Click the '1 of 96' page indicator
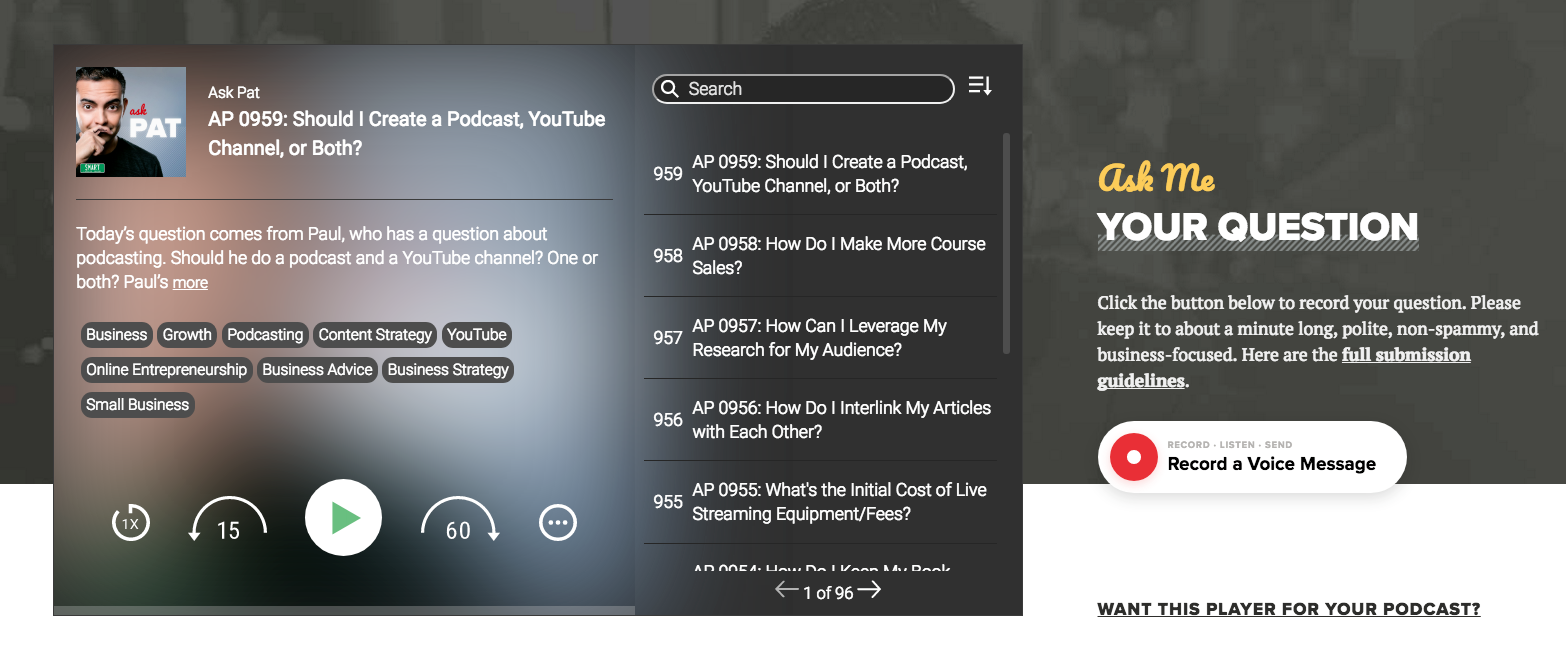Image resolution: width=1566 pixels, height=656 pixels. pyautogui.click(x=828, y=593)
